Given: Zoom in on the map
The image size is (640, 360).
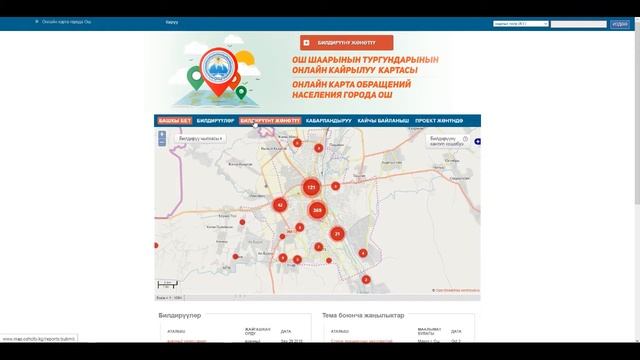Looking at the screenshot, I should click(x=162, y=135).
